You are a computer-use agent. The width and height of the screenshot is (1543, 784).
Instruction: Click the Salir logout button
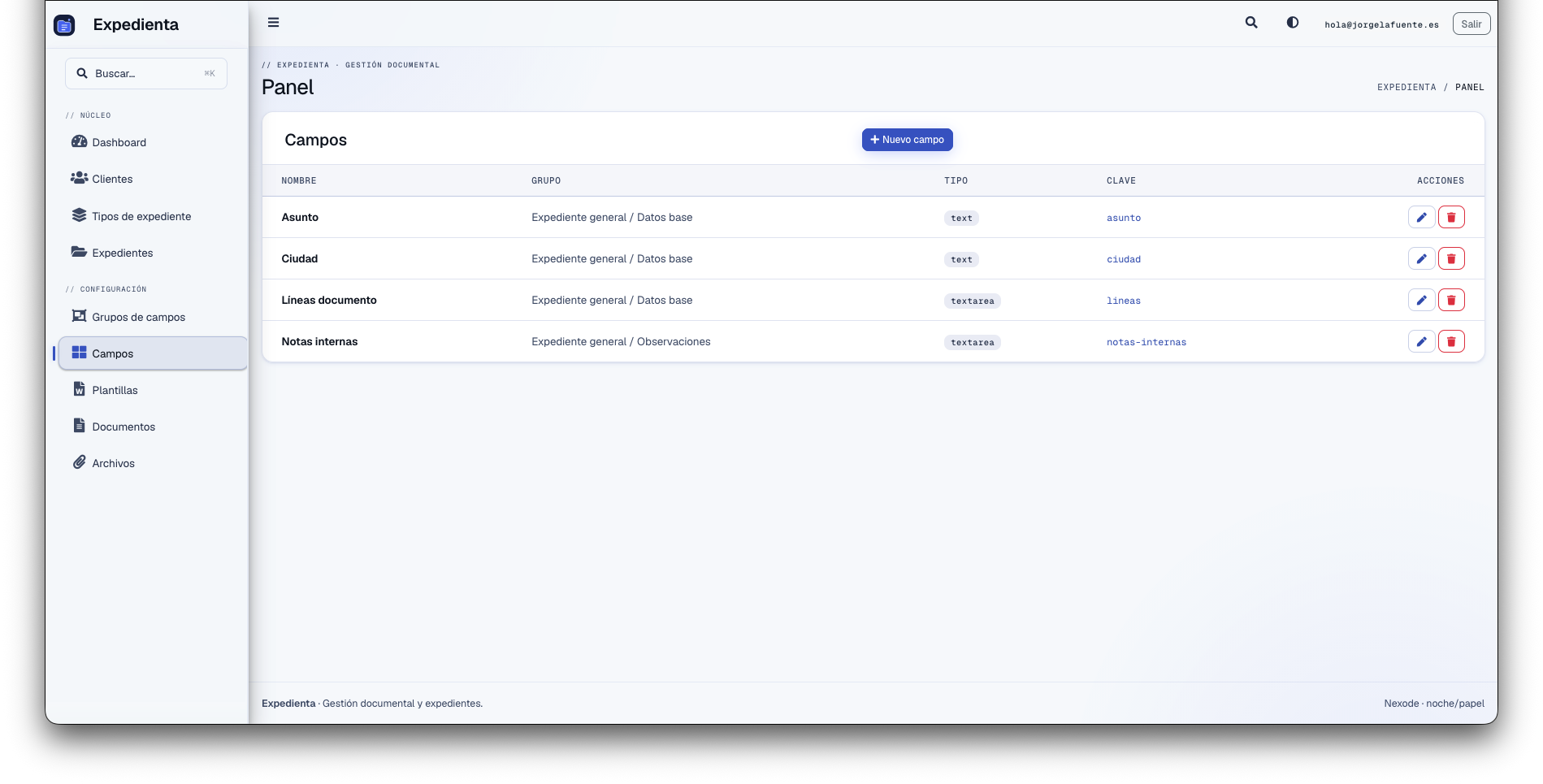(x=1471, y=24)
